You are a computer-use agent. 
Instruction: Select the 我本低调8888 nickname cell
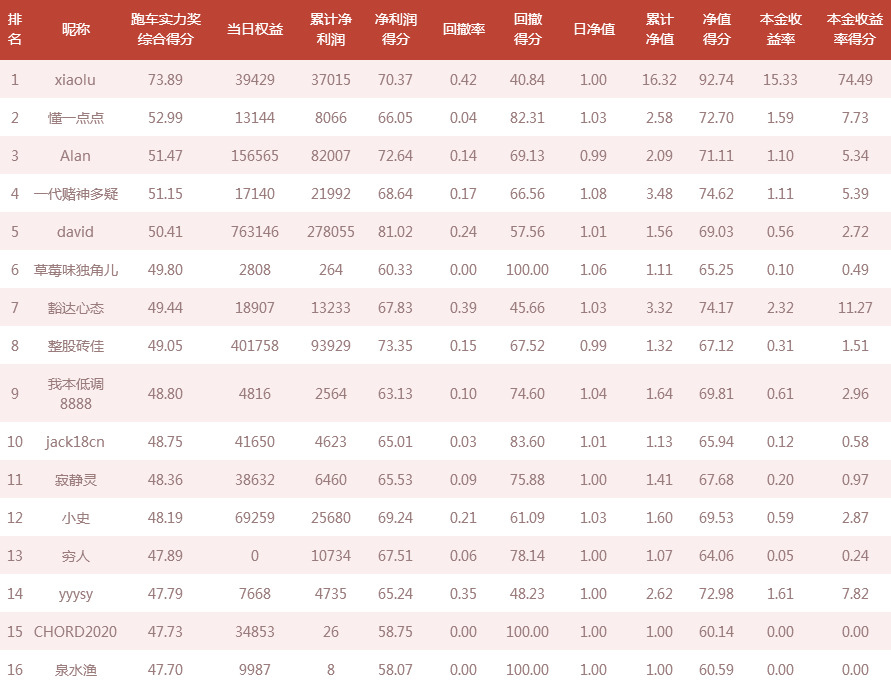pyautogui.click(x=76, y=394)
